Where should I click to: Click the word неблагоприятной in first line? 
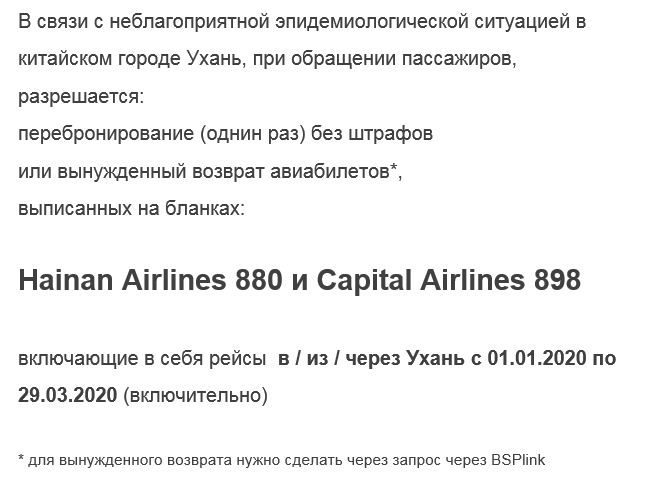(x=190, y=22)
